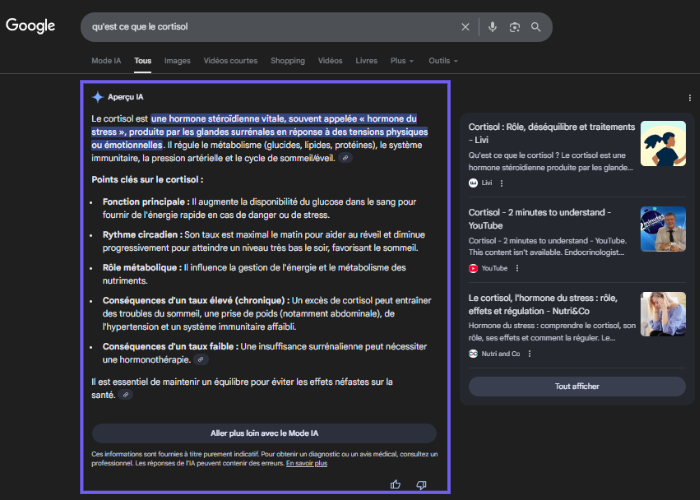Click the source link icon after 'sommeil/éveil'

pyautogui.click(x=346, y=157)
